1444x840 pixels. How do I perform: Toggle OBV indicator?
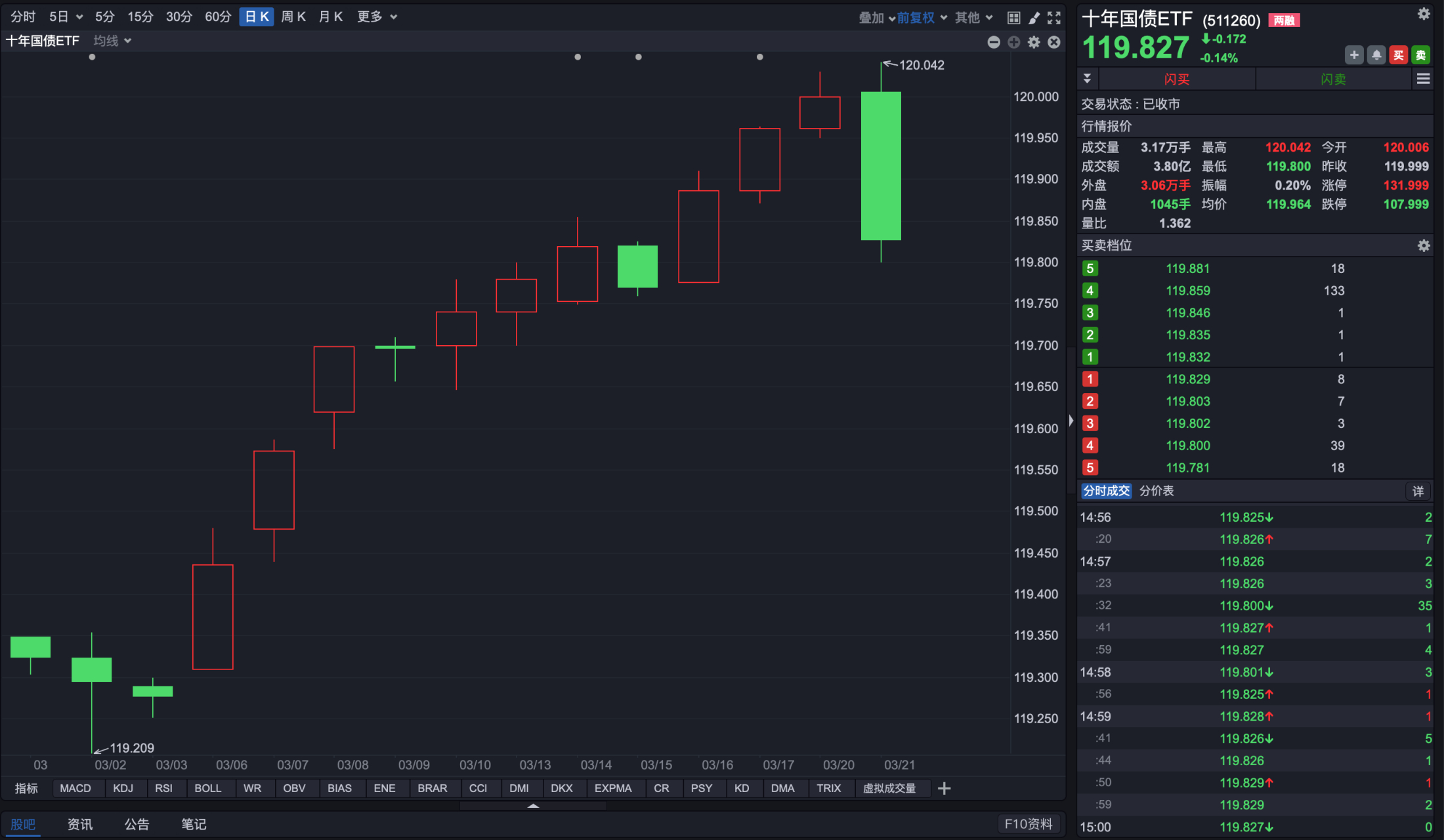(294, 788)
